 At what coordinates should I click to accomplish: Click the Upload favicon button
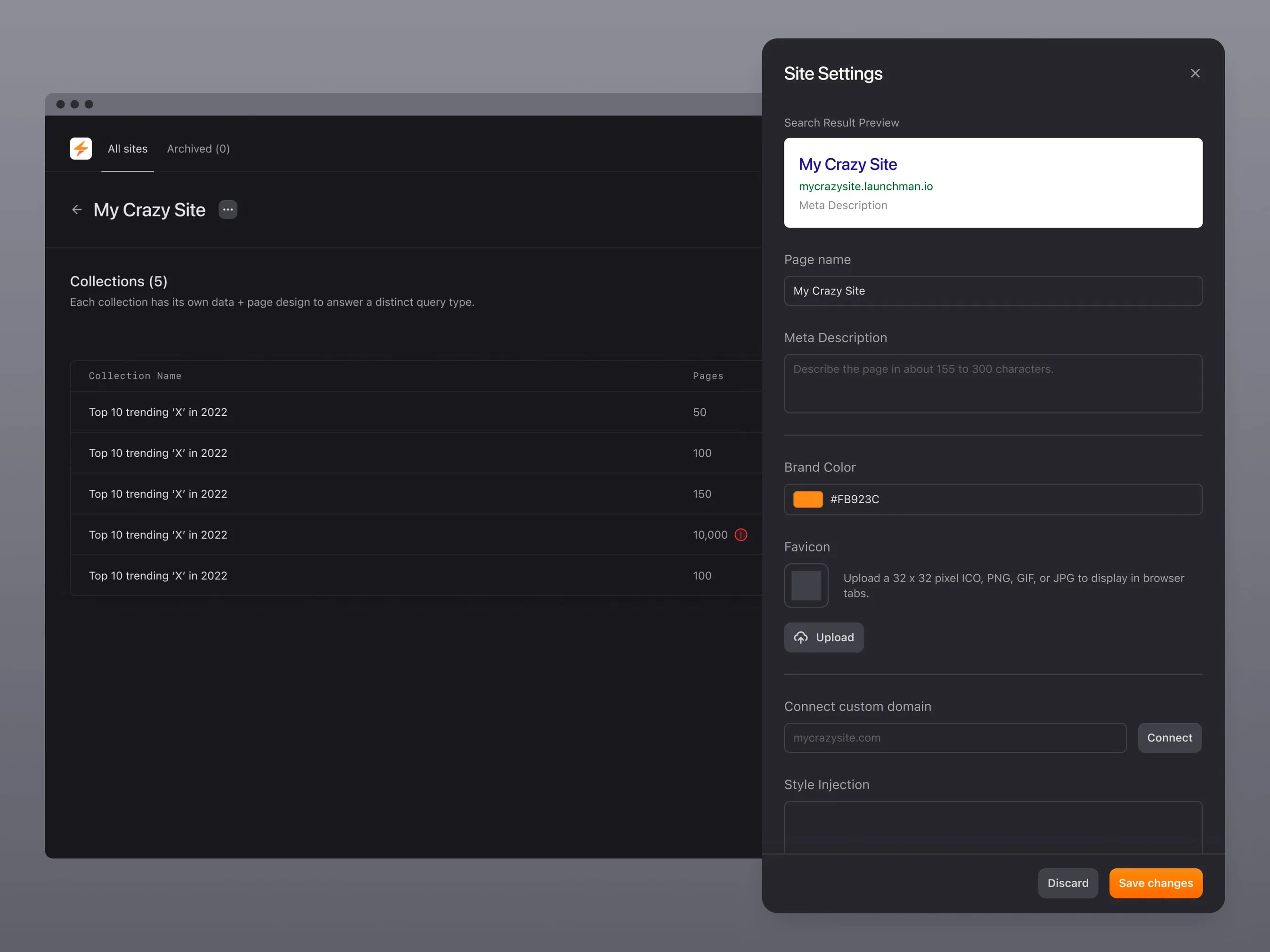click(824, 637)
